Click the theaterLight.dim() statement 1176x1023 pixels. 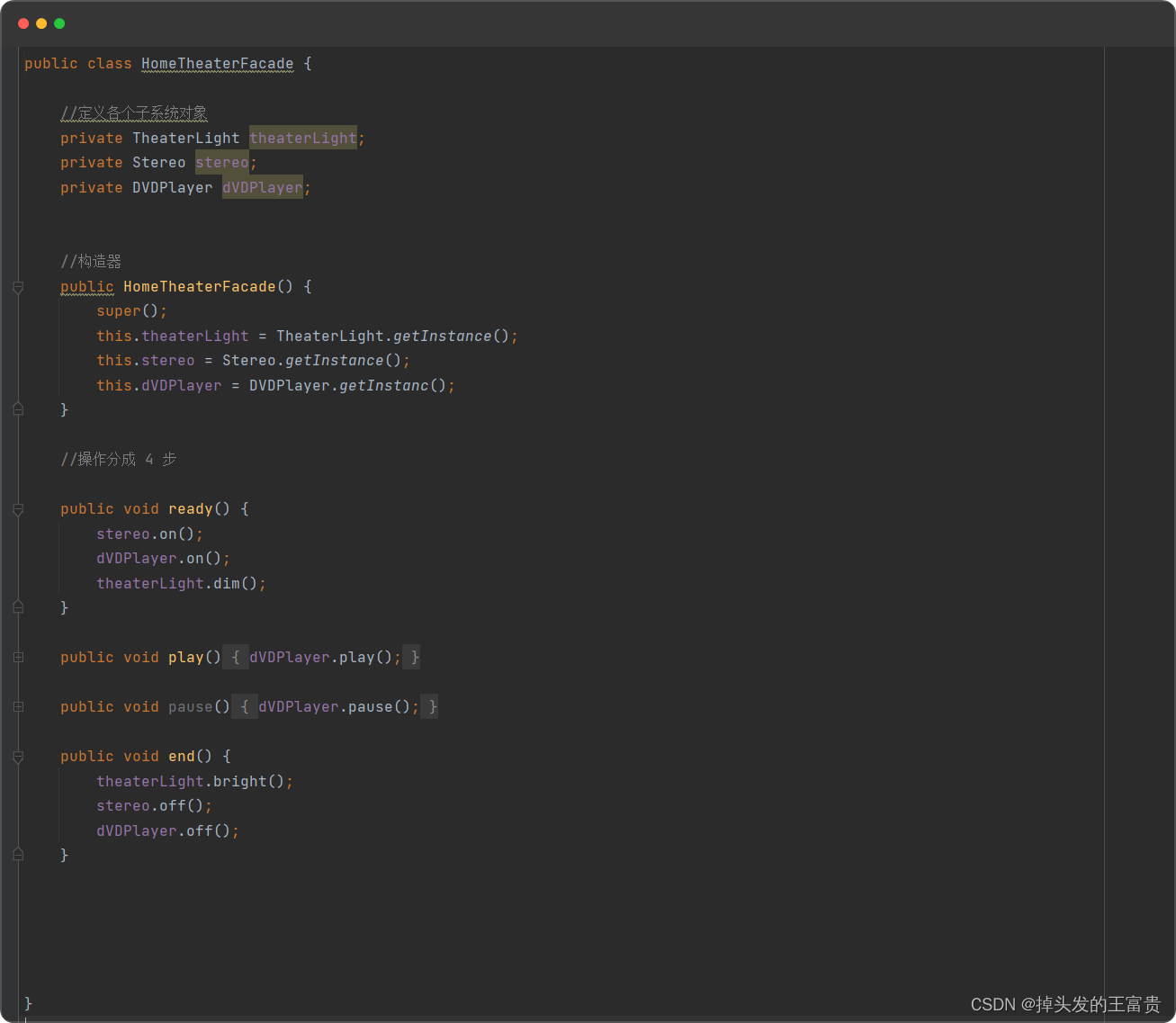click(x=182, y=583)
